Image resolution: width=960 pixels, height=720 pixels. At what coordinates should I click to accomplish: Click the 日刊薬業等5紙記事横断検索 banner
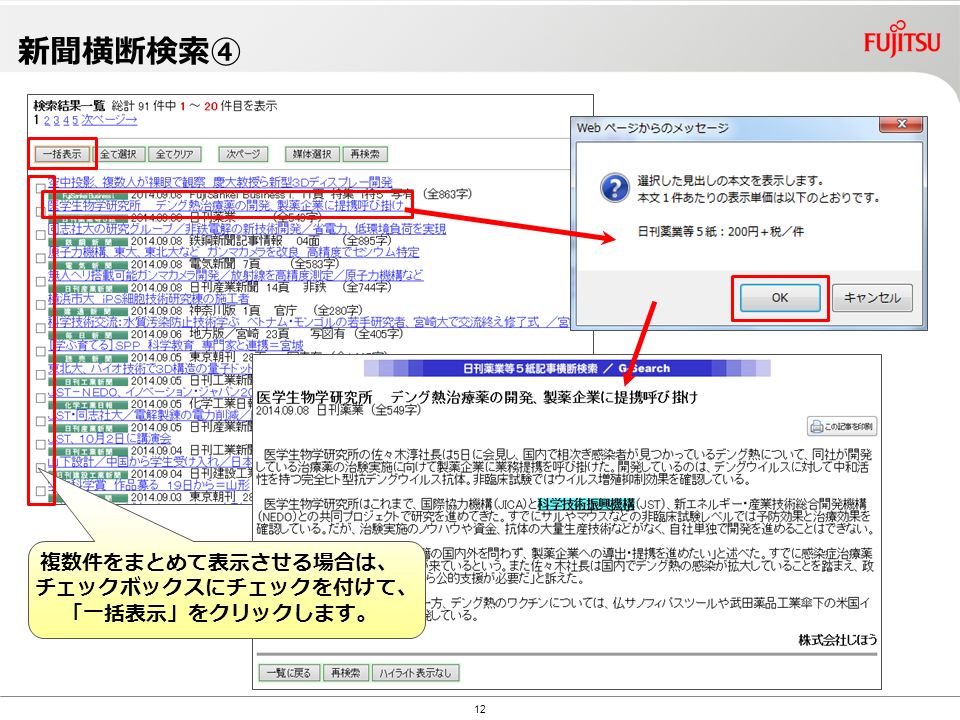click(566, 369)
